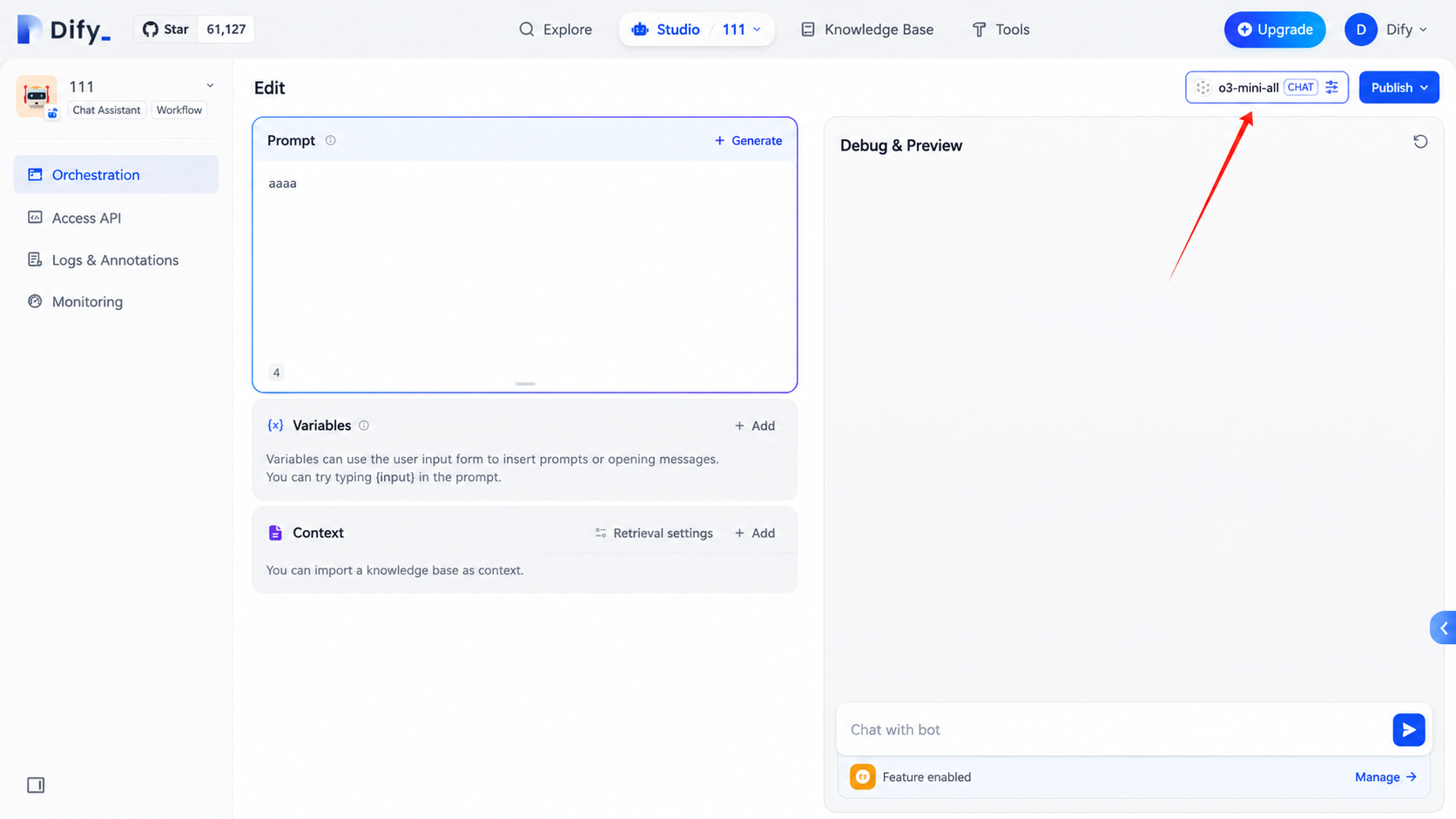This screenshot has height=819, width=1456.
Task: Open the Explore tab
Action: (556, 30)
